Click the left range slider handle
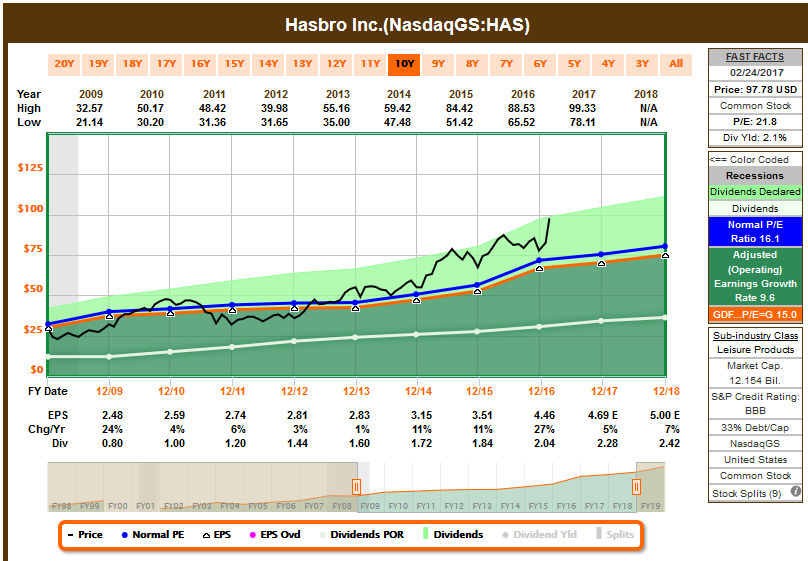The height and width of the screenshot is (561, 808). (356, 486)
